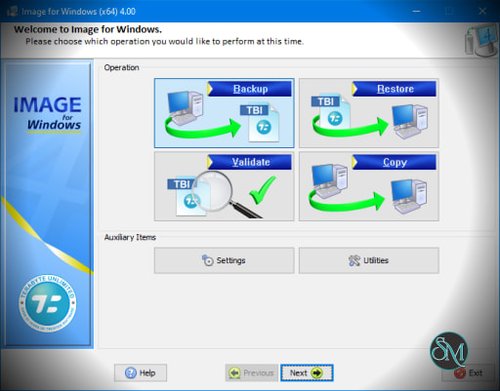Open the Settings auxiliary item
Viewport: 500px width, 391px height.
tap(224, 260)
